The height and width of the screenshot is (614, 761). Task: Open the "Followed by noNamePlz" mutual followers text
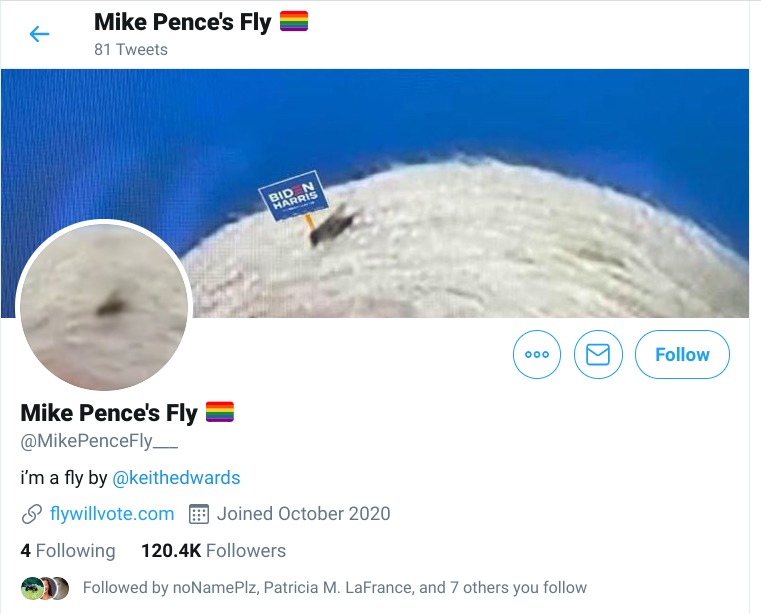point(334,588)
